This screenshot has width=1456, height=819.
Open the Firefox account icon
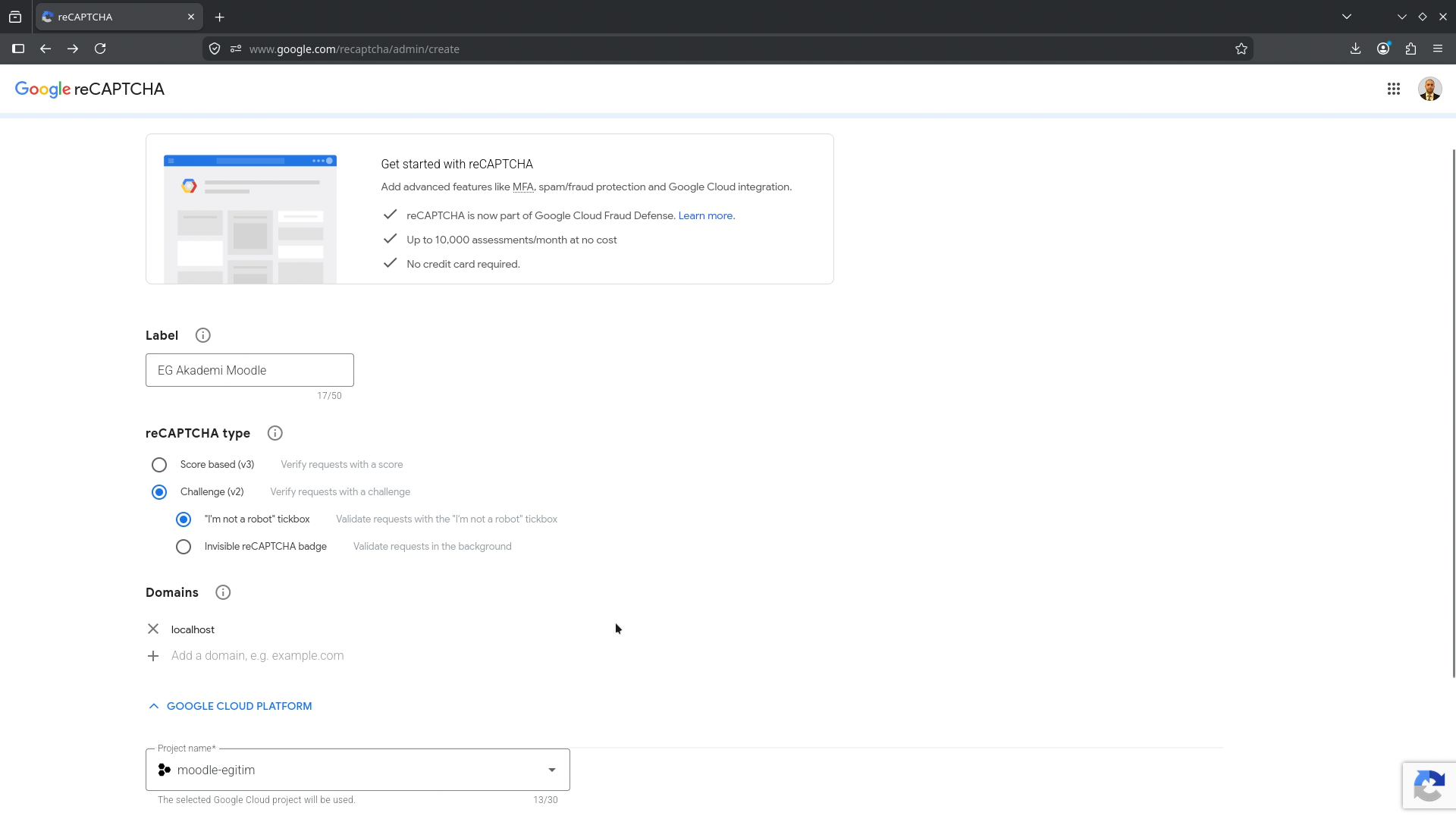click(x=1383, y=49)
